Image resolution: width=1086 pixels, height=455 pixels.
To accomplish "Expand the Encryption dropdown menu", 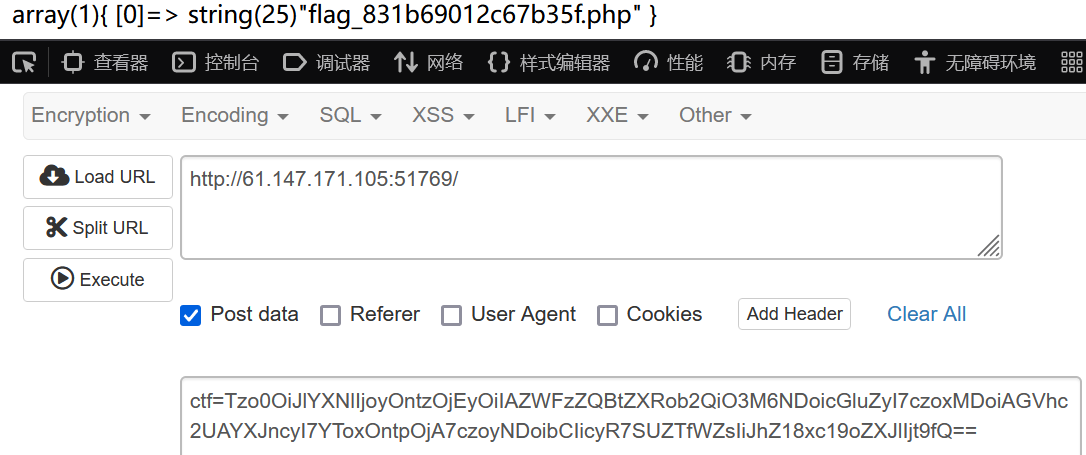I will (91, 115).
